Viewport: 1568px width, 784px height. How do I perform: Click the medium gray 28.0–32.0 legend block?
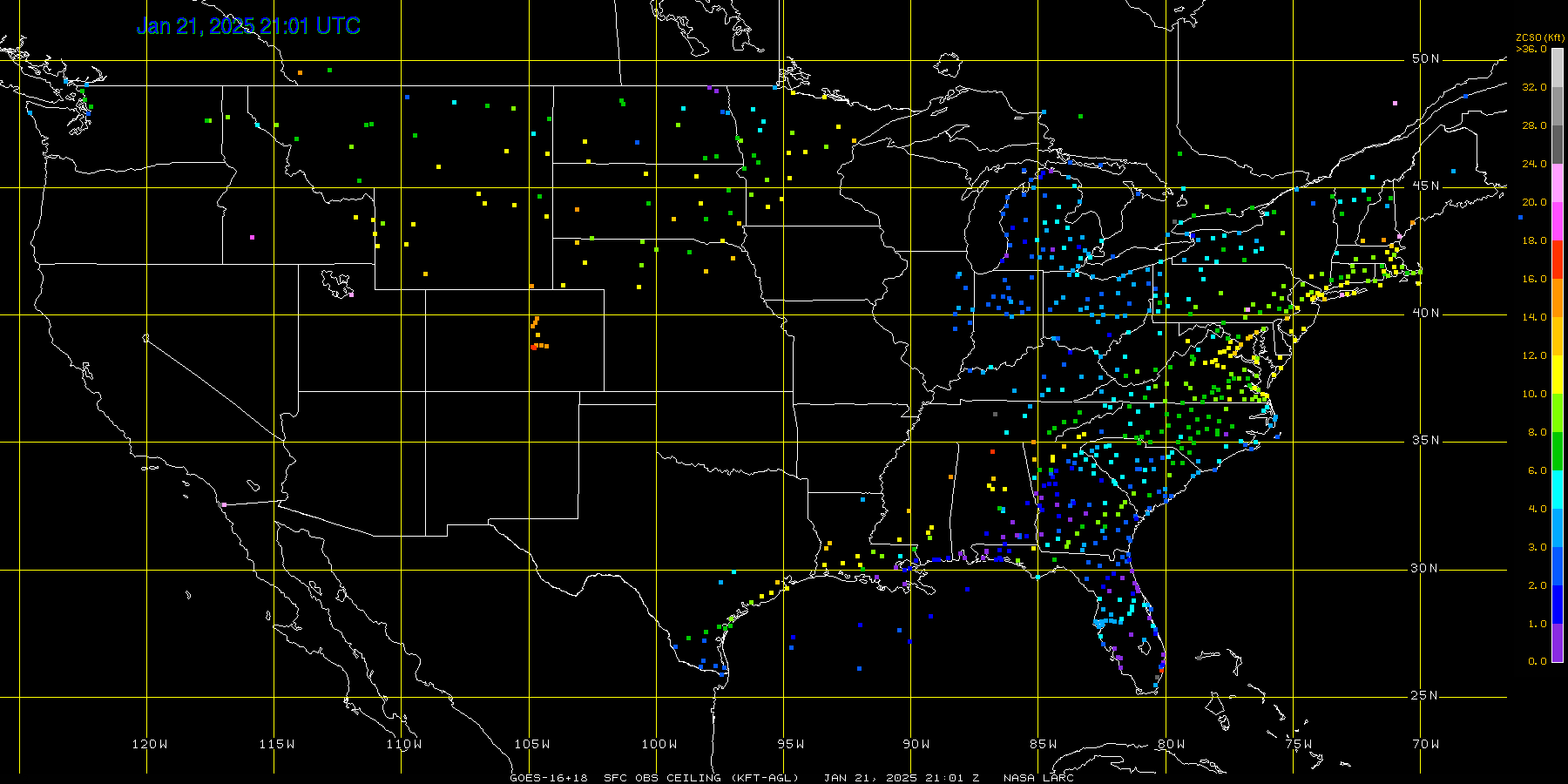click(x=1558, y=106)
